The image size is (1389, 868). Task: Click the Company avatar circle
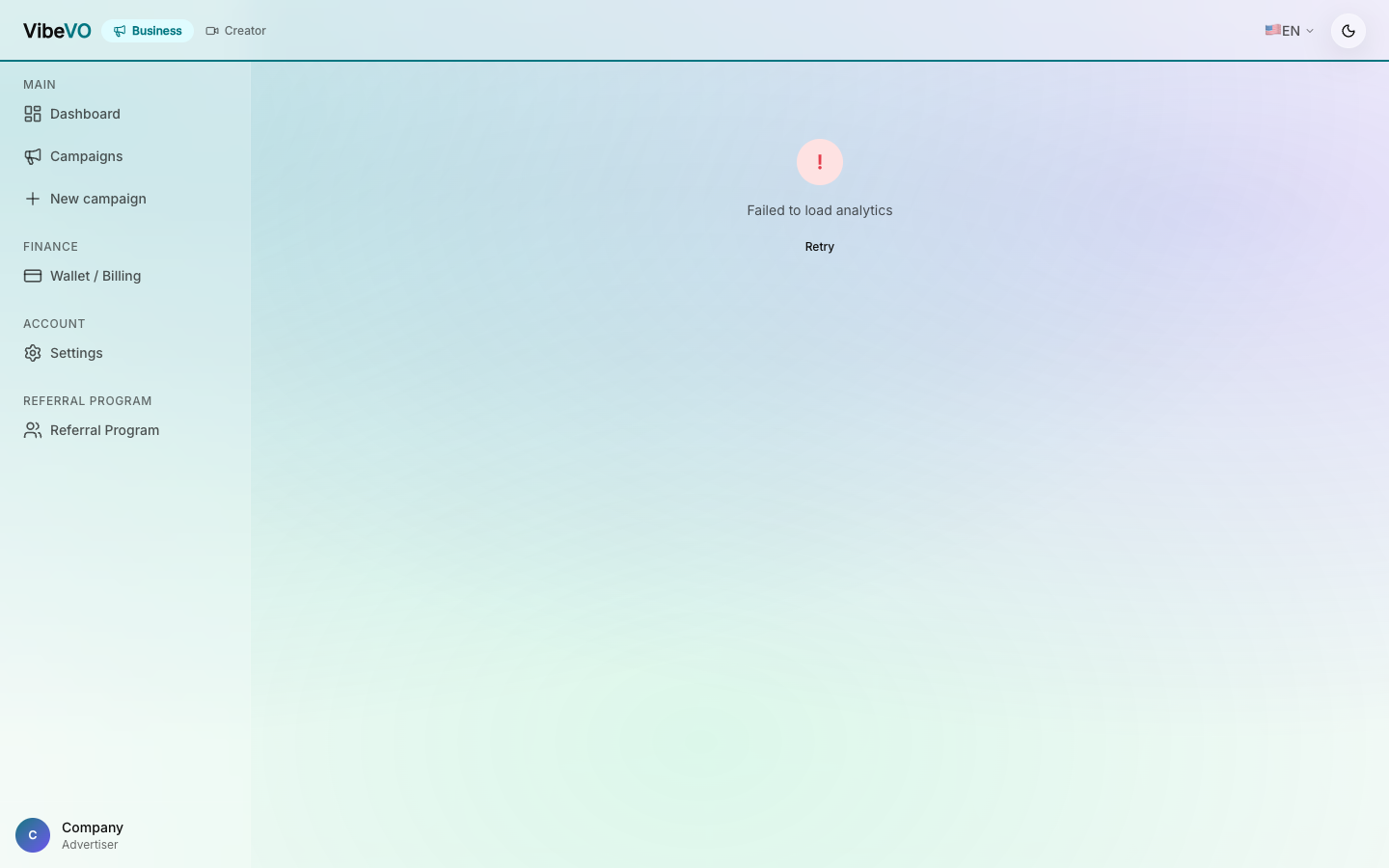33,835
